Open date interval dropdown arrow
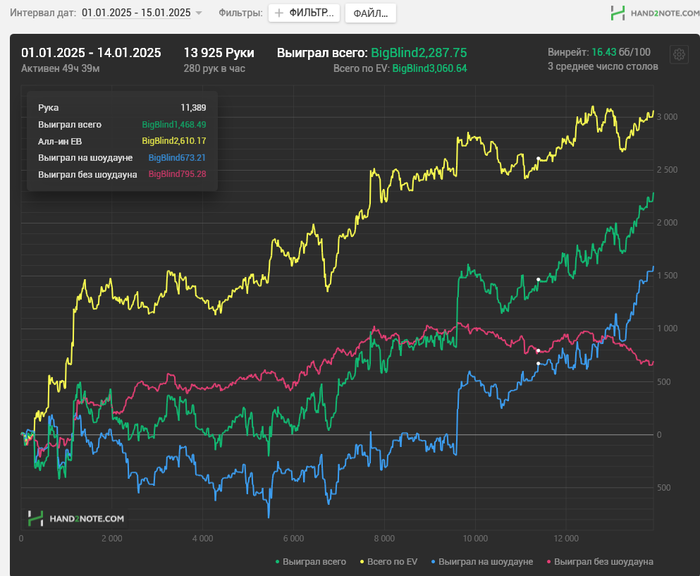The image size is (700, 576). click(199, 13)
